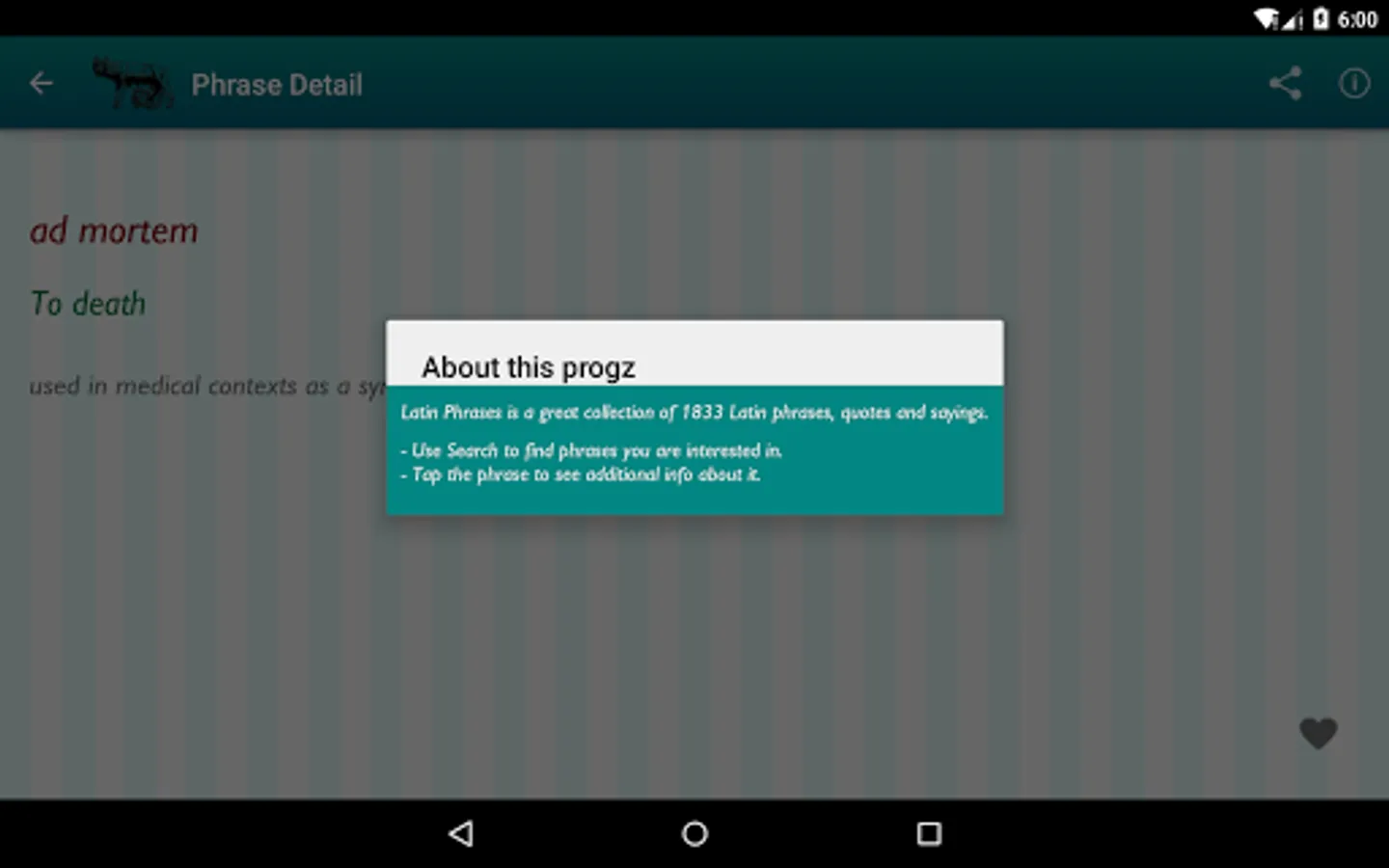1389x868 pixels.
Task: Tap the Phrase Detail title
Action: tap(277, 85)
